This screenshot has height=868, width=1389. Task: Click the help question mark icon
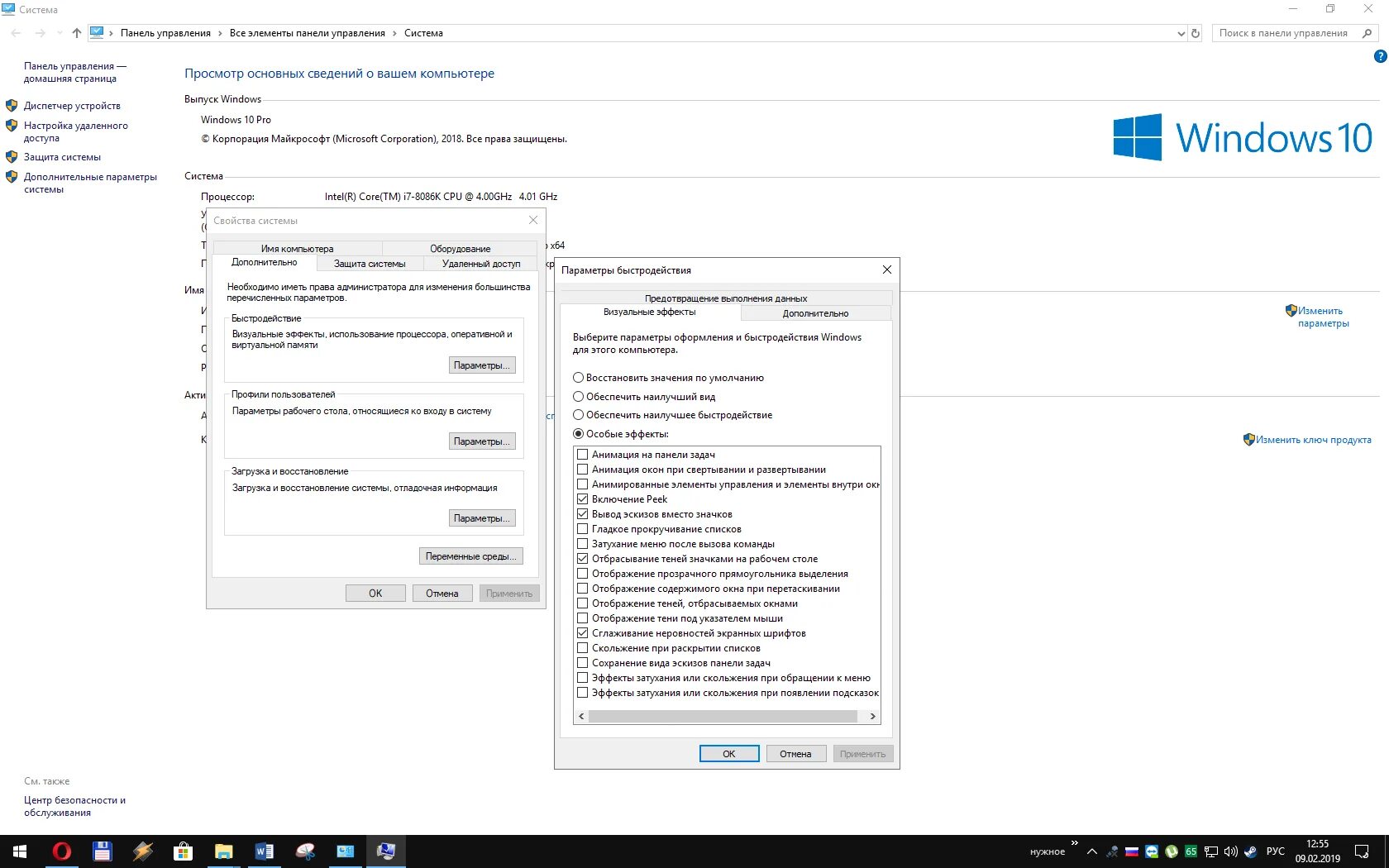pyautogui.click(x=1380, y=56)
